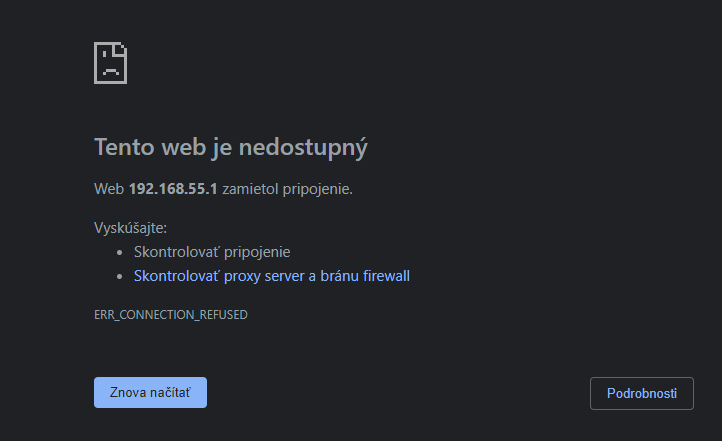Open details with the "Podrobnosti" button
The height and width of the screenshot is (441, 722).
(641, 393)
